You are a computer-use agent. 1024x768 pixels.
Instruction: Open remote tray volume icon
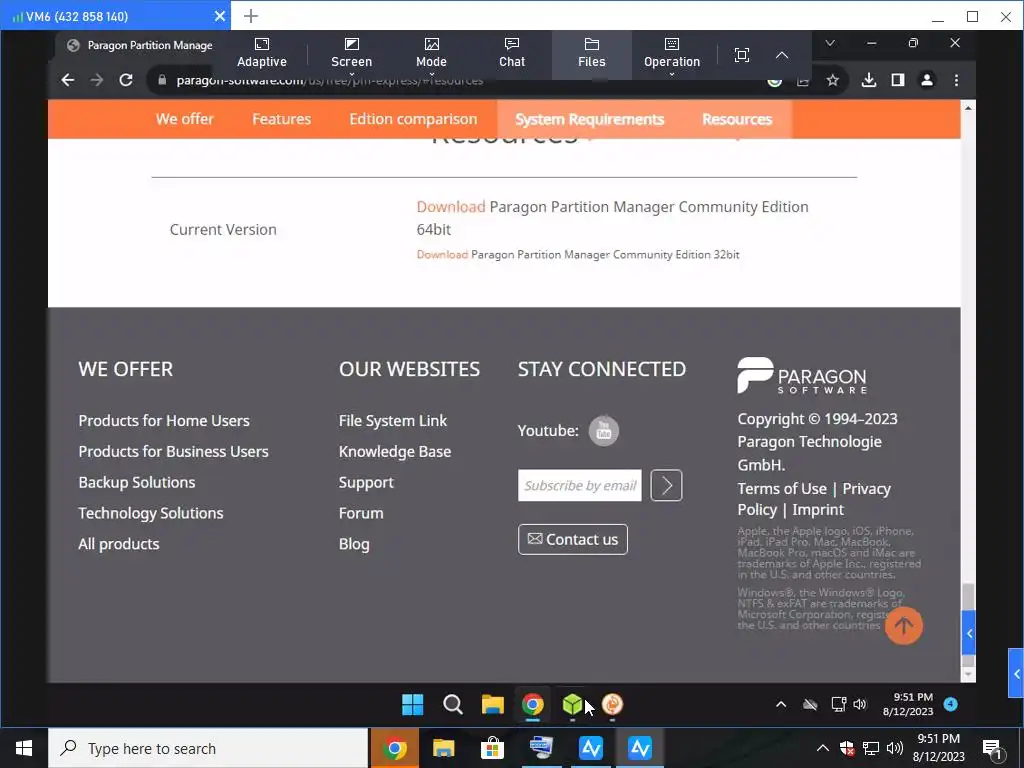[x=859, y=705]
